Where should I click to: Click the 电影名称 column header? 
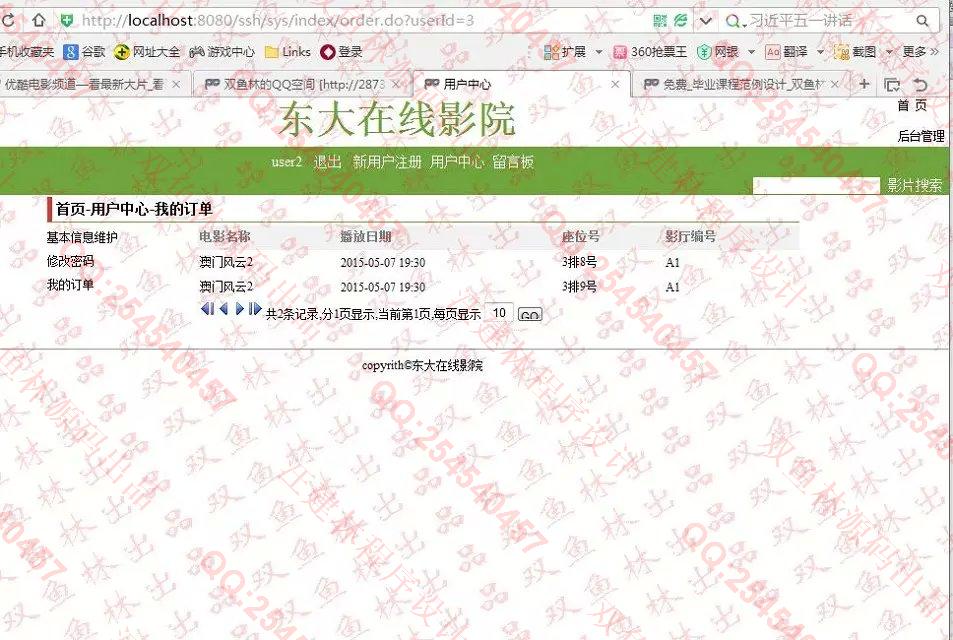coord(225,236)
